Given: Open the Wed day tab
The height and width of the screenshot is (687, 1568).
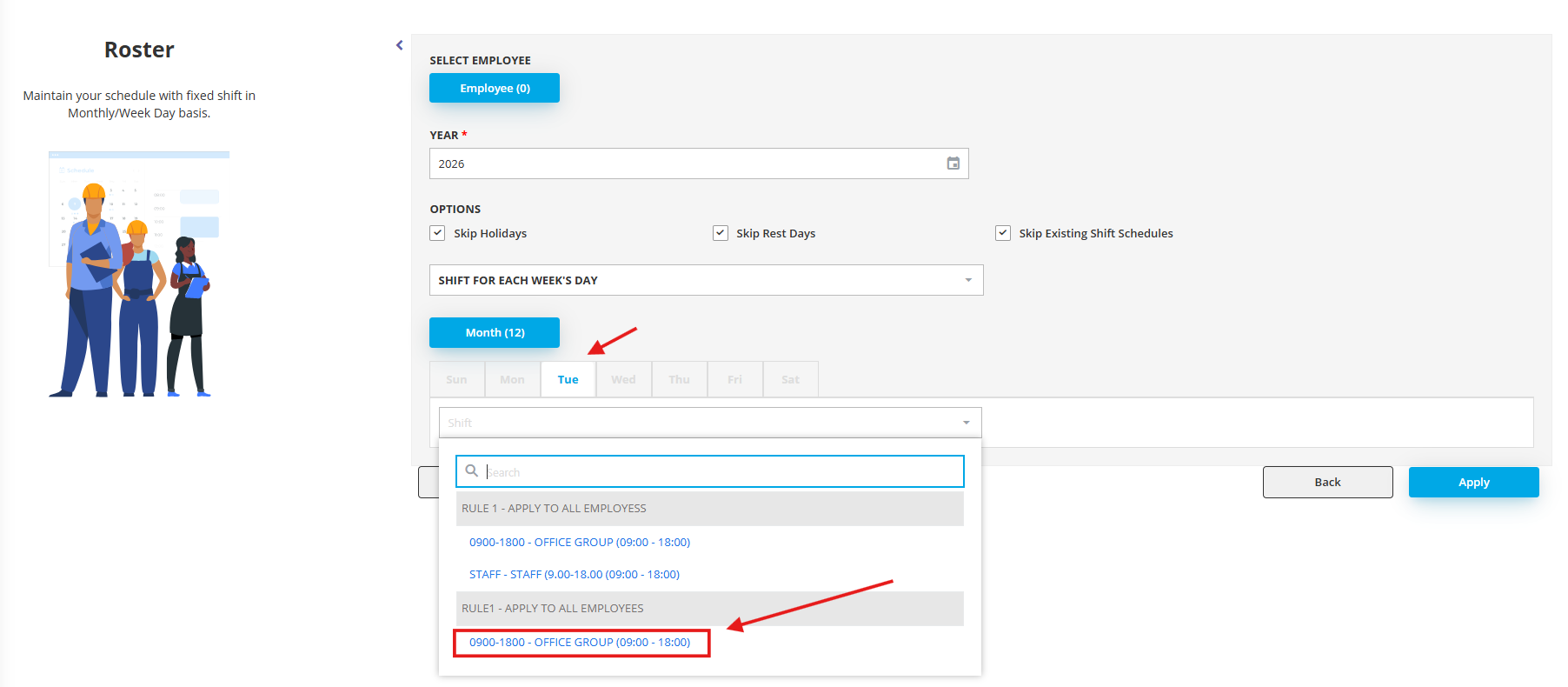Looking at the screenshot, I should point(623,380).
